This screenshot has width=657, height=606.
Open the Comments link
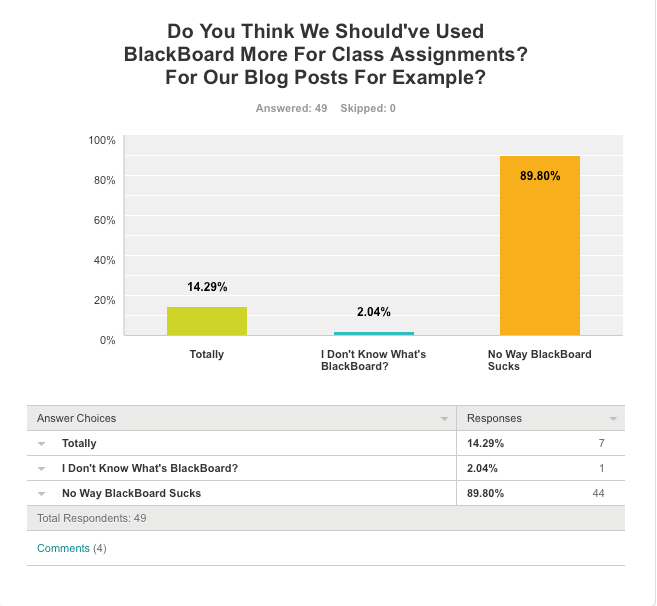[x=62, y=548]
